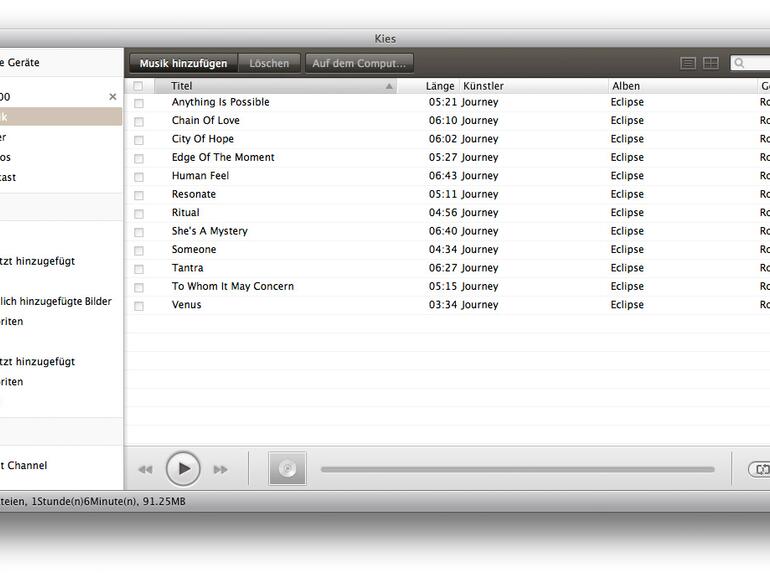The width and height of the screenshot is (770, 578).
Task: Select the highlighted Musik sidebar item
Action: click(x=61, y=117)
